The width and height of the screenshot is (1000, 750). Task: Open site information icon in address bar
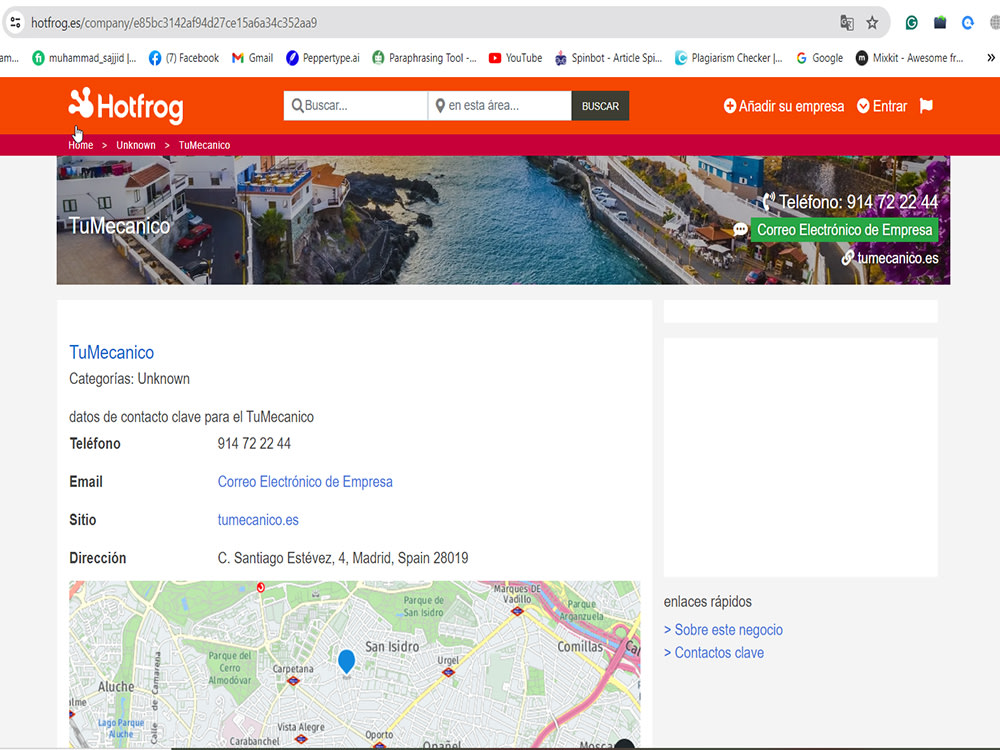(15, 23)
